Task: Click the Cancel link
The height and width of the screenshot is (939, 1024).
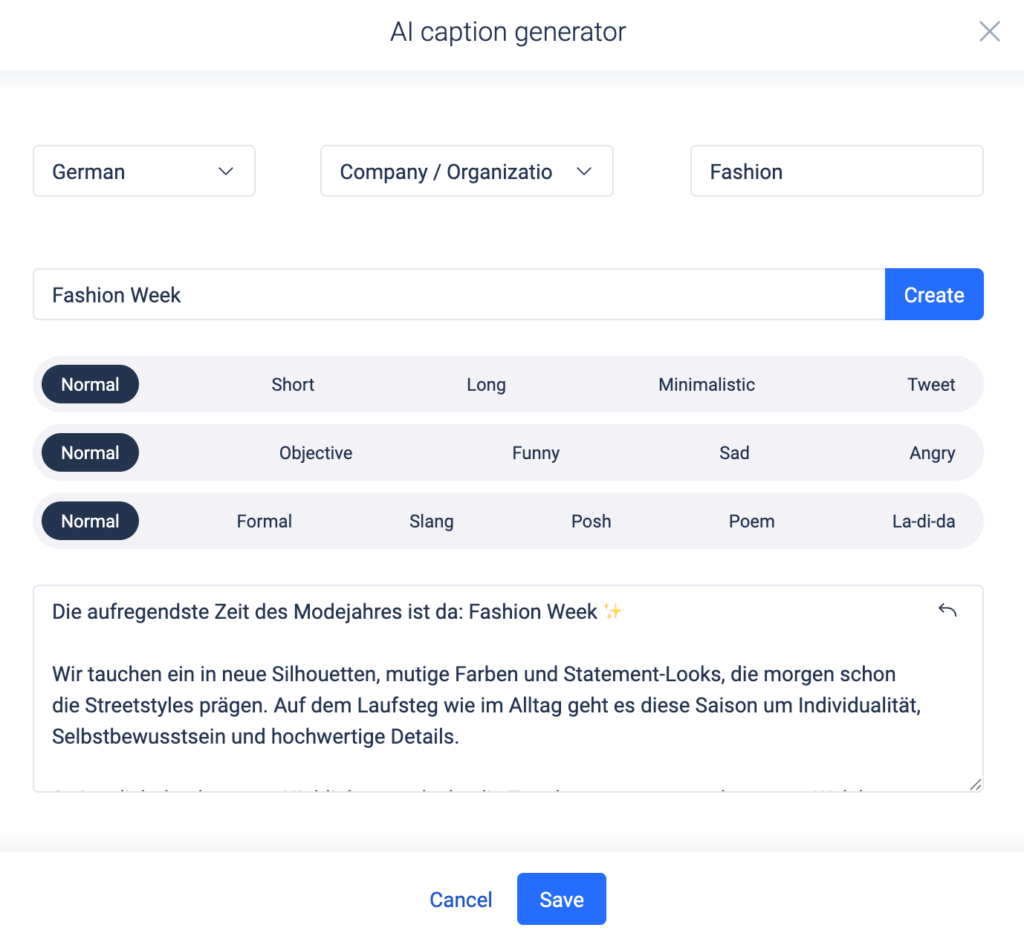Action: (461, 900)
